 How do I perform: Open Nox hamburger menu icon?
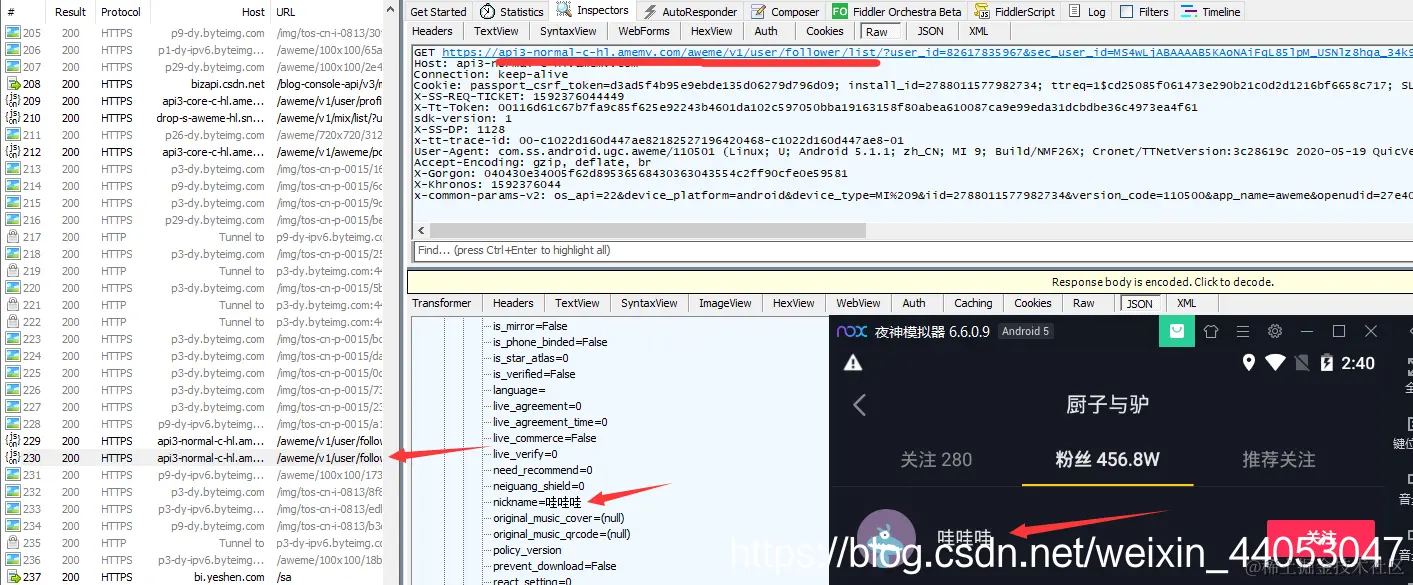[1242, 331]
